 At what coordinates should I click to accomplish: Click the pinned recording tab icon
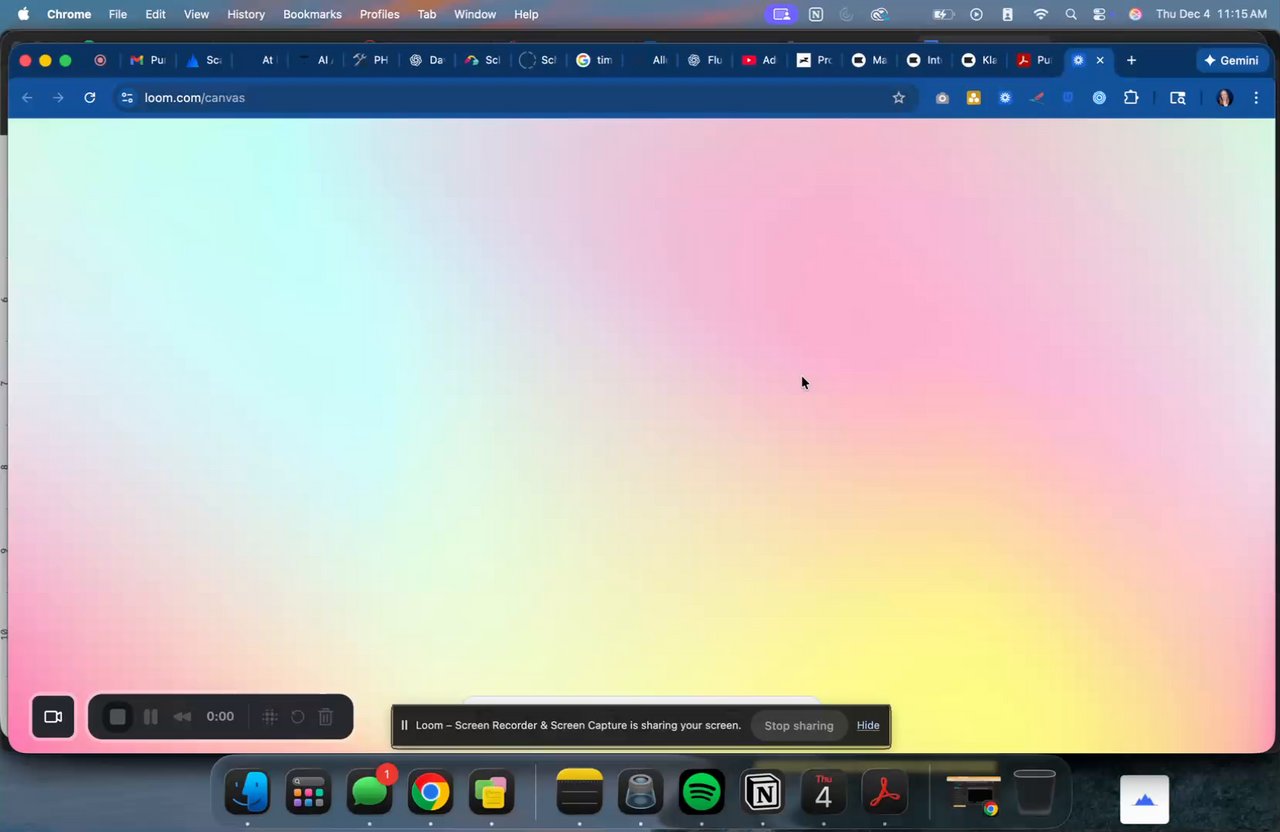point(100,60)
